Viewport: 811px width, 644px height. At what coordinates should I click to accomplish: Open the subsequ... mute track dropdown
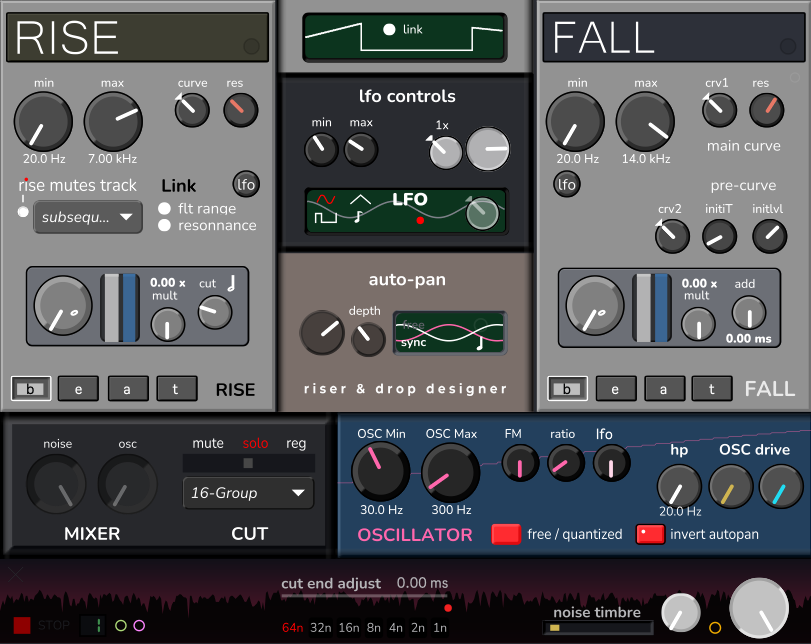[88, 216]
